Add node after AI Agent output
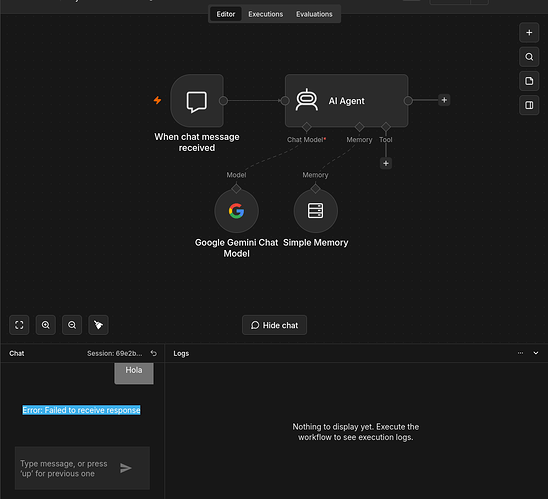 [444, 100]
